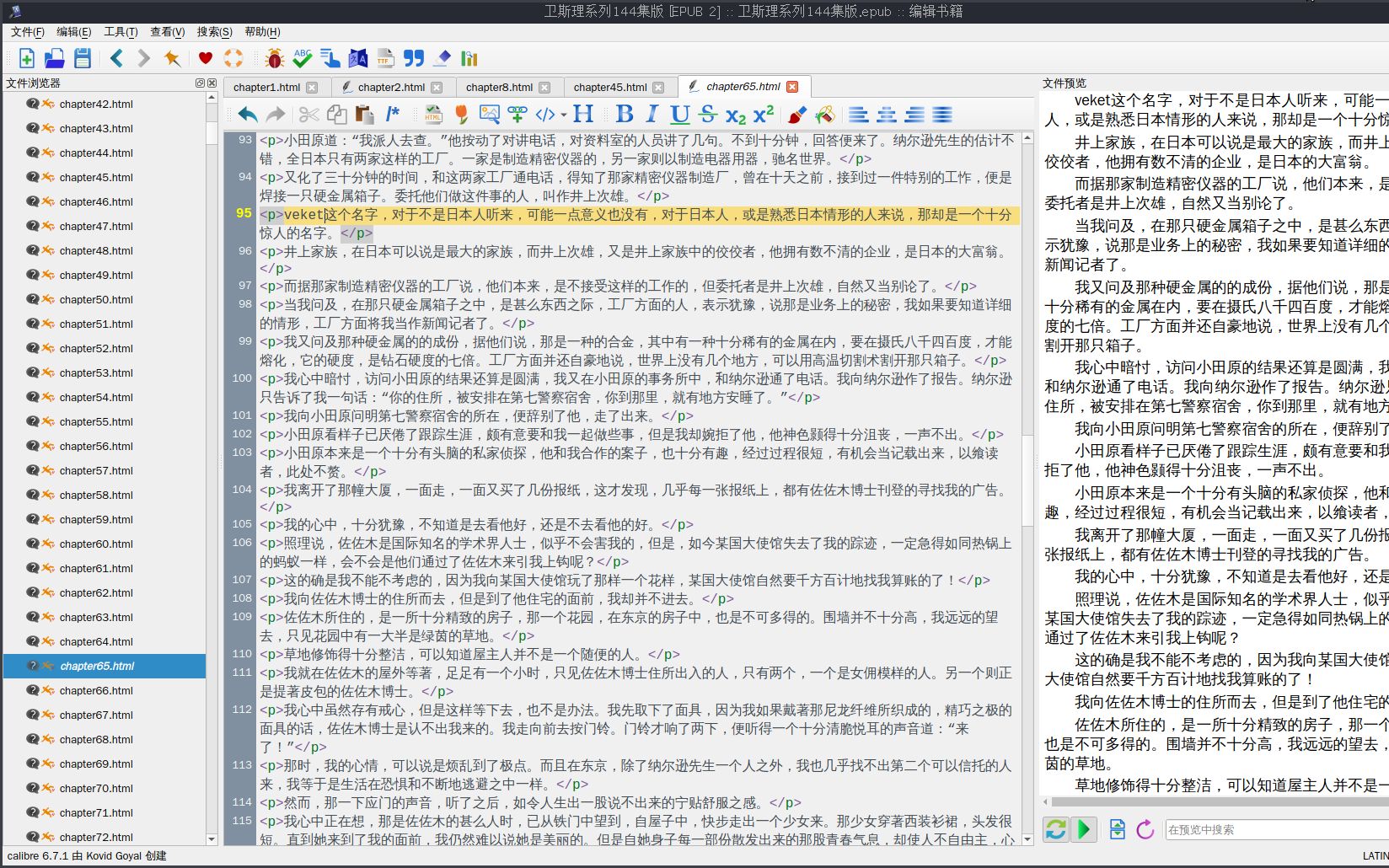Click the eraser remove-unused-CSS icon

441,58
